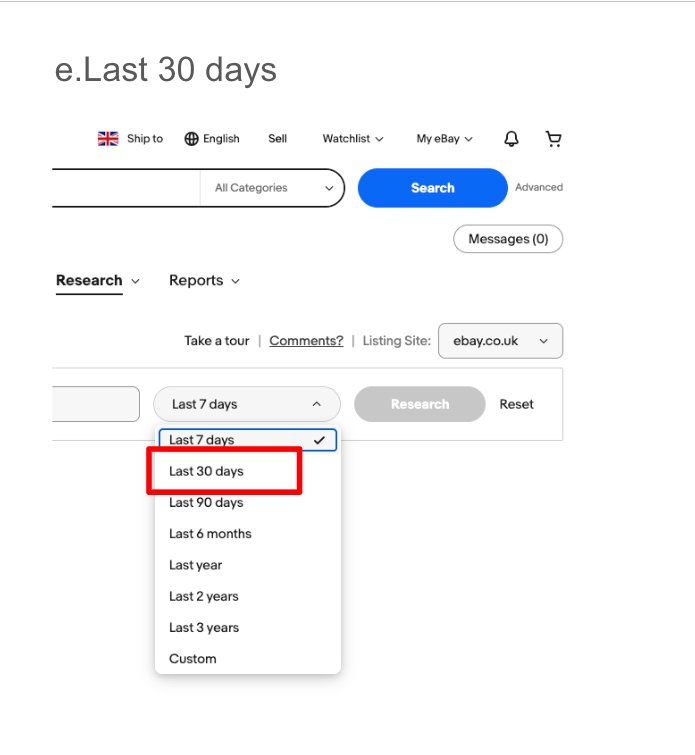Viewport: 695px width, 755px height.
Task: Open the Watchlist dropdown menu
Action: point(352,139)
